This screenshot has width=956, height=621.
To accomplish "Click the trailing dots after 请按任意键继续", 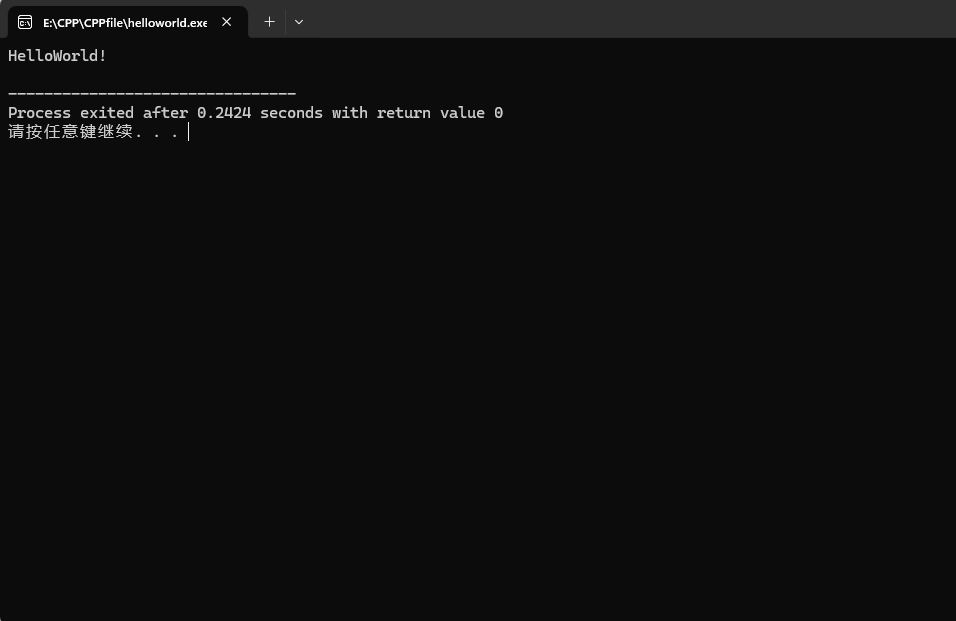I will (158, 133).
